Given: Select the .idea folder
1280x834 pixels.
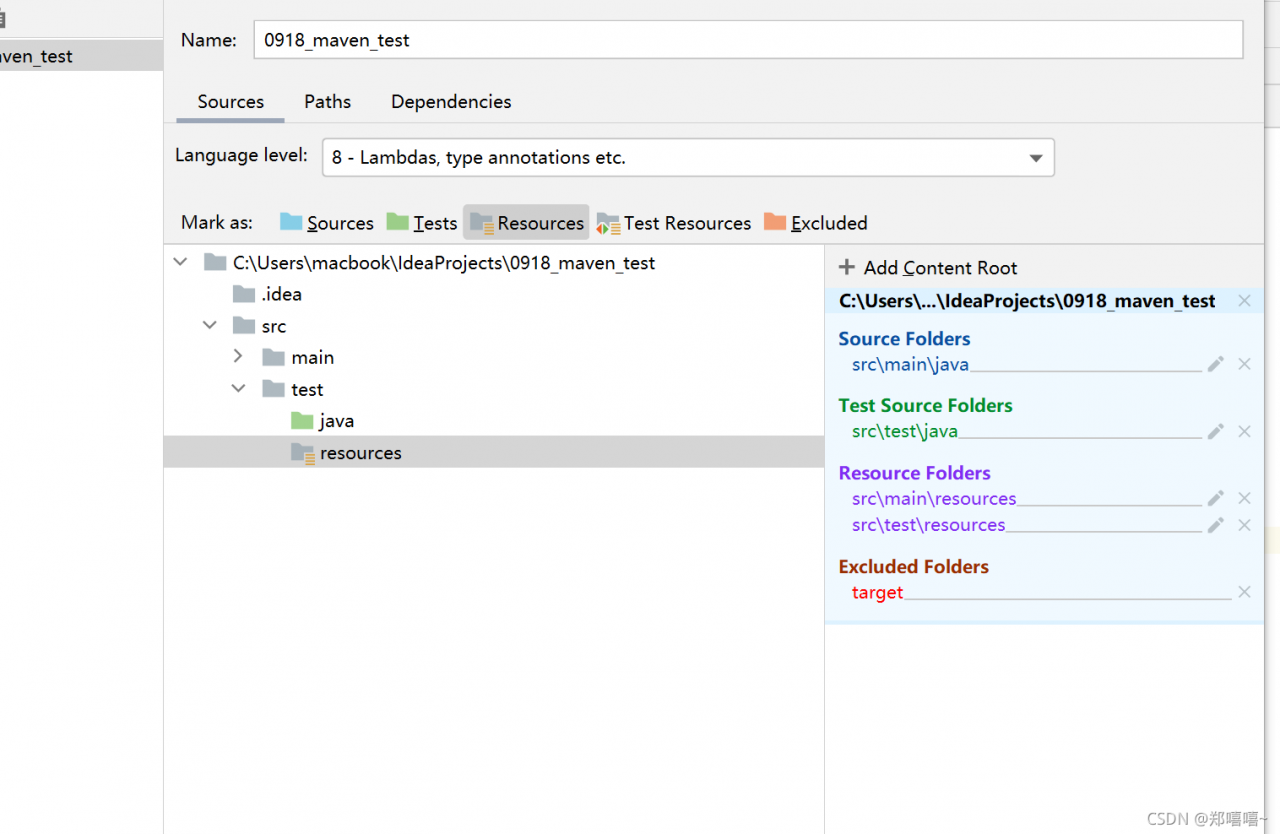Looking at the screenshot, I should tap(268, 294).
